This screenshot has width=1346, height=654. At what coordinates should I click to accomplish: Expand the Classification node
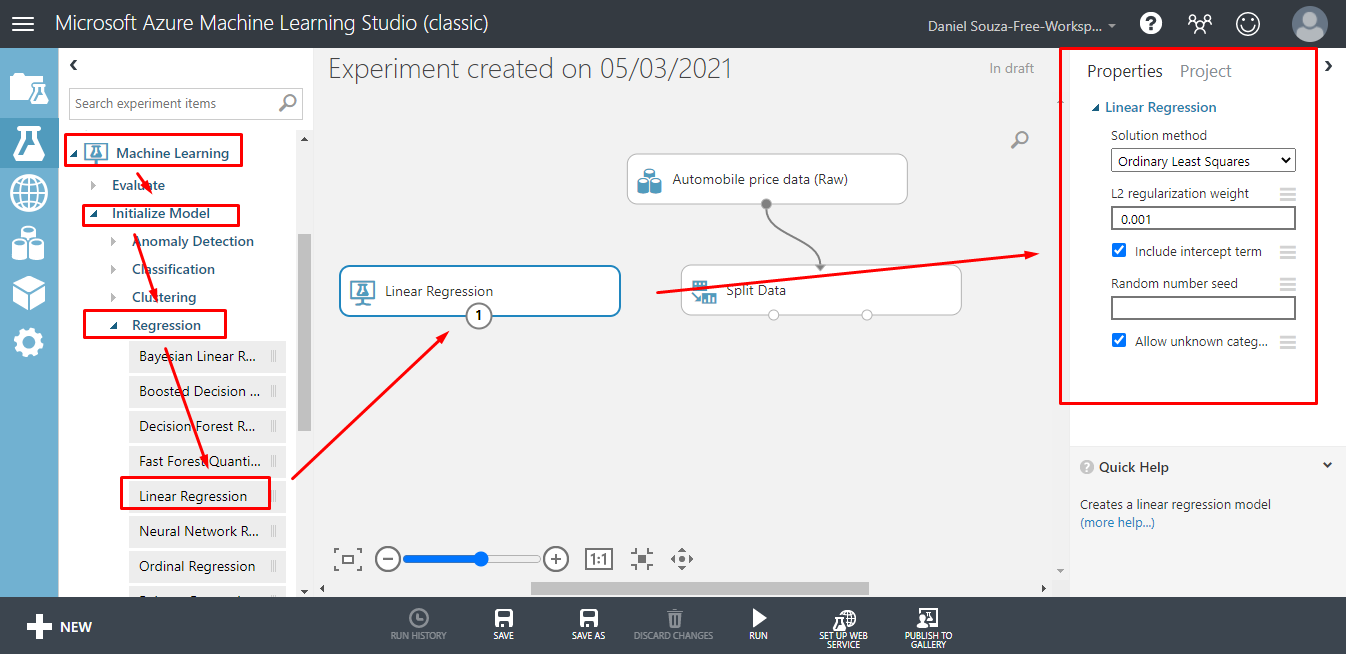coord(113,269)
